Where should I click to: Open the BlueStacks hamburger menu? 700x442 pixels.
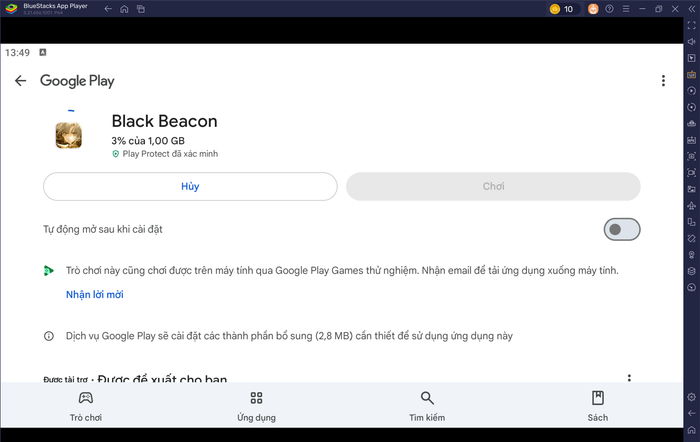(626, 9)
